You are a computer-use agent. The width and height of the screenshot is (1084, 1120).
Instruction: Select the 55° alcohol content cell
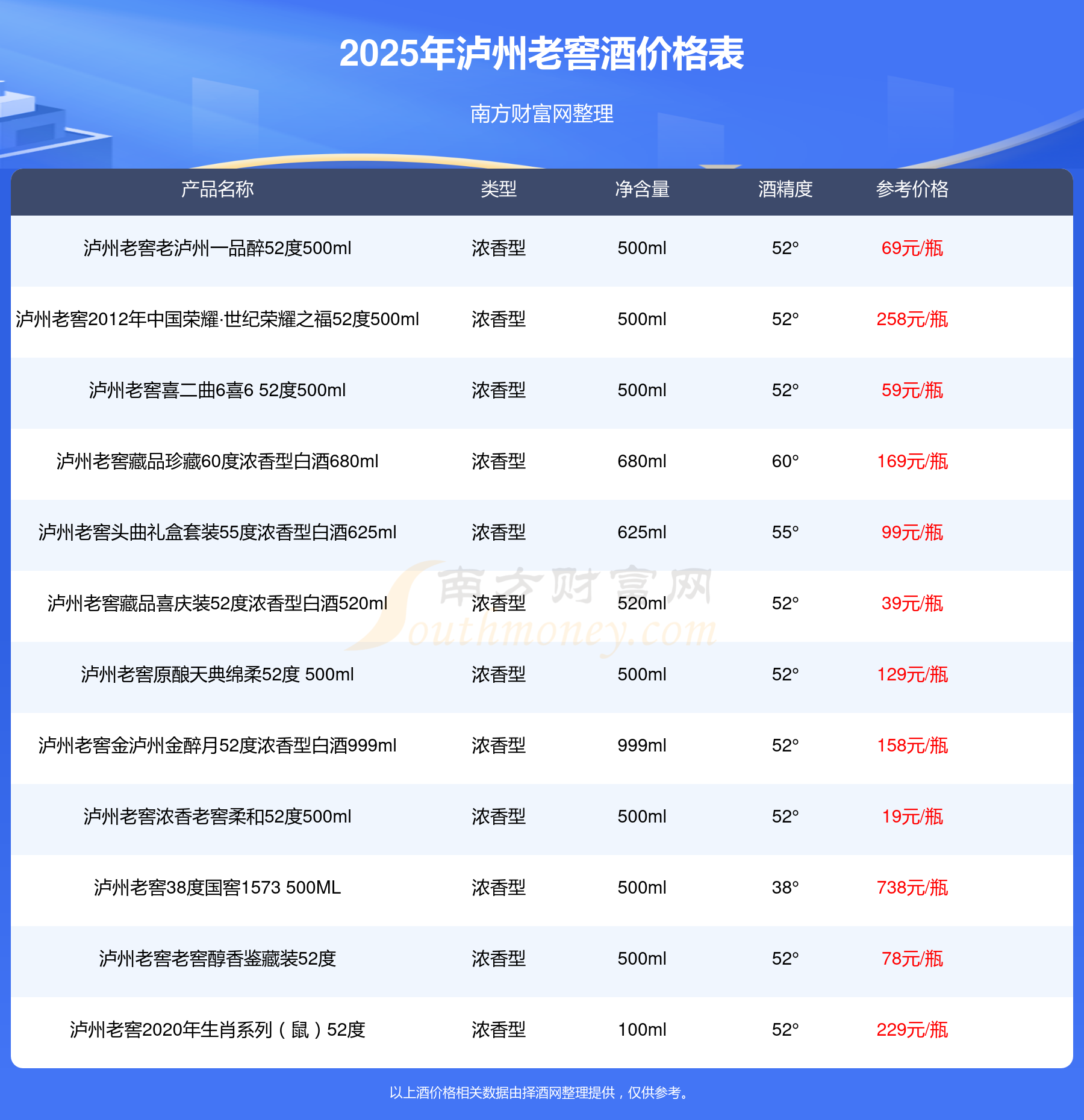pyautogui.click(x=785, y=532)
